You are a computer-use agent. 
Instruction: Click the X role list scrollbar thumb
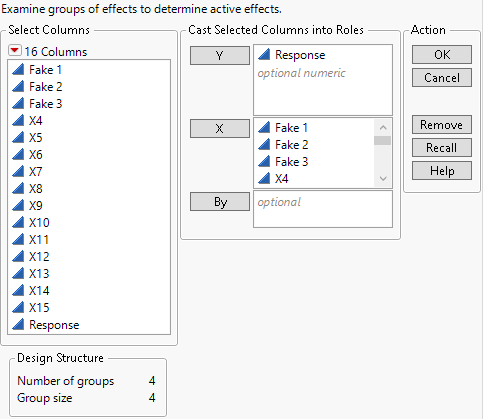tap(383, 140)
